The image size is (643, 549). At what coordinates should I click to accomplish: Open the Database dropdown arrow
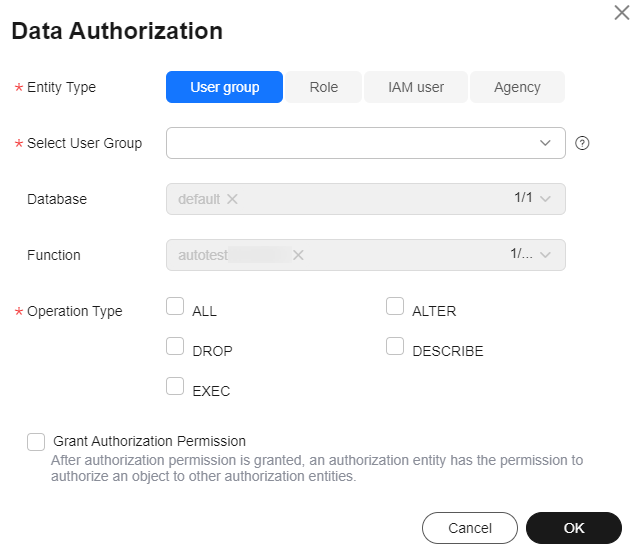[545, 199]
